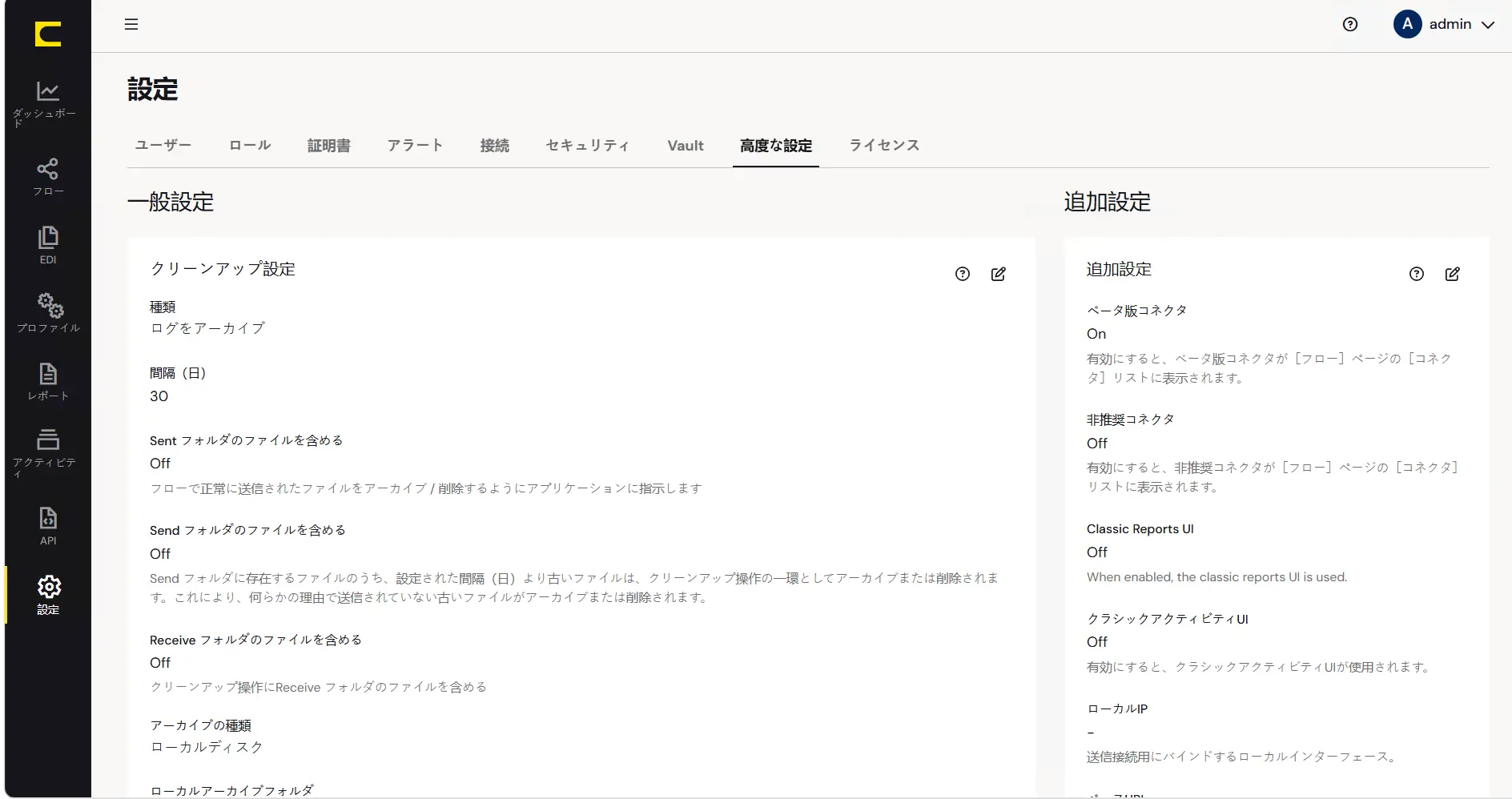Open the アクティビティ sidebar item
1512x799 pixels.
tap(48, 453)
